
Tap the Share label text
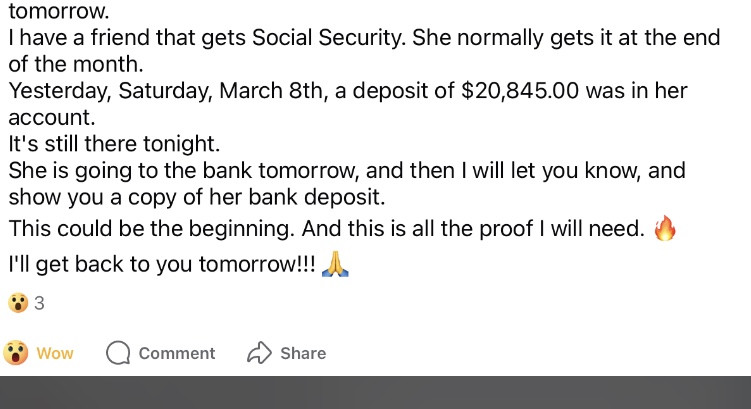point(302,353)
